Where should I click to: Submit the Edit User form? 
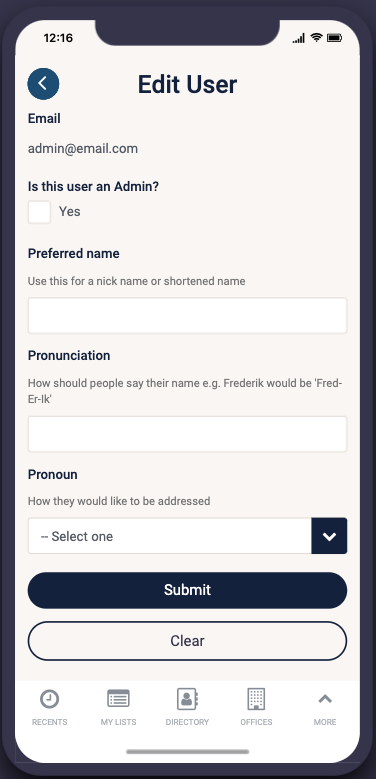[x=187, y=590]
